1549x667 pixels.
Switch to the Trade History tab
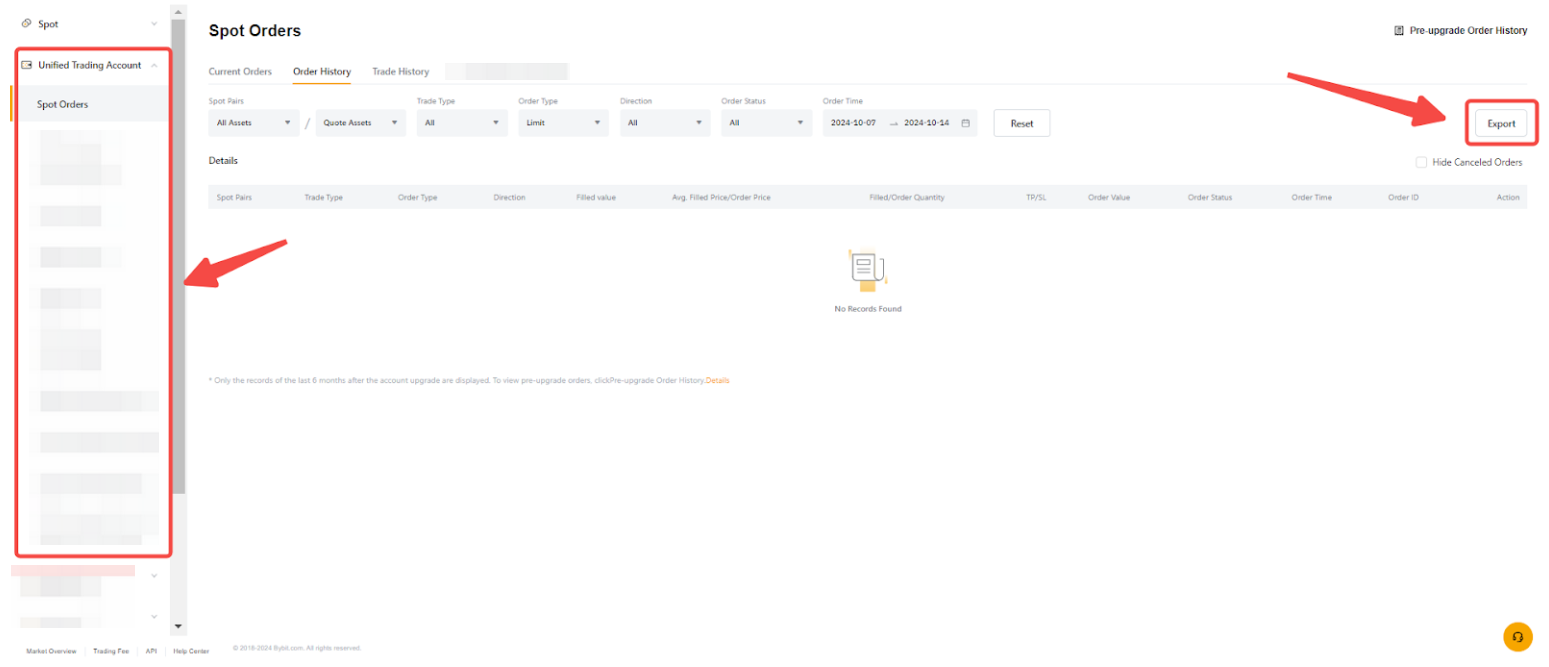click(400, 72)
